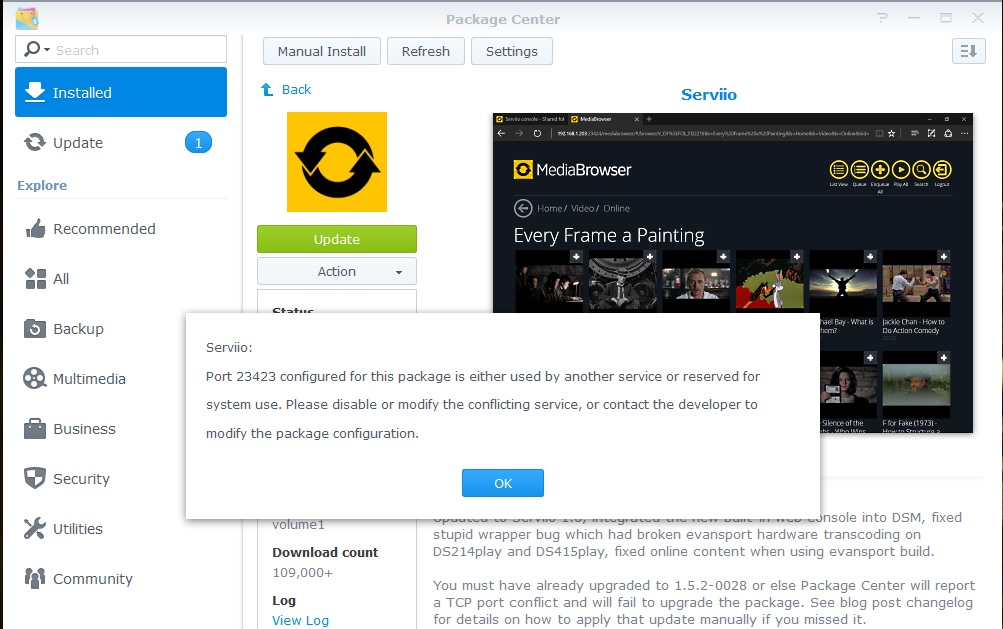Click the Security shield icon
Screen dimensions: 1003x629
(x=35, y=478)
